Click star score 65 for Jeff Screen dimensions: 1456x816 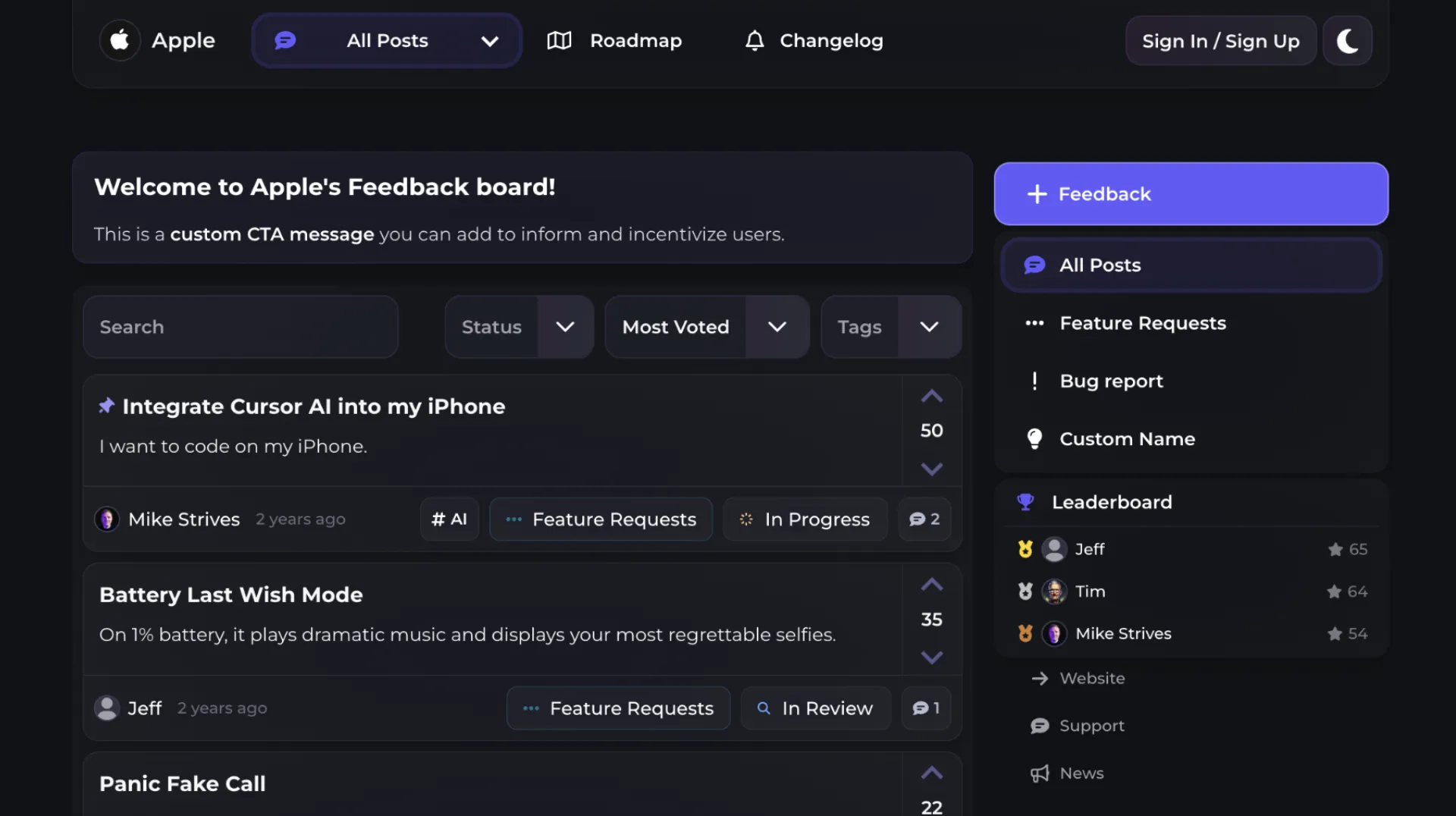pyautogui.click(x=1348, y=549)
